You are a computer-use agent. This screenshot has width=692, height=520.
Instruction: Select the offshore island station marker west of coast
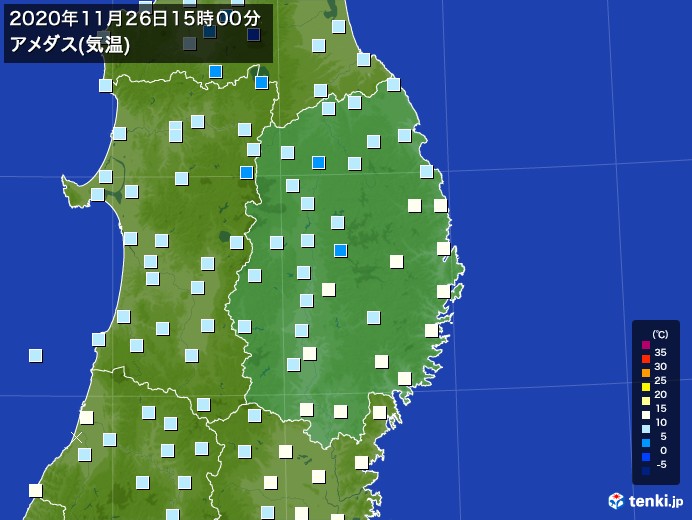36,355
